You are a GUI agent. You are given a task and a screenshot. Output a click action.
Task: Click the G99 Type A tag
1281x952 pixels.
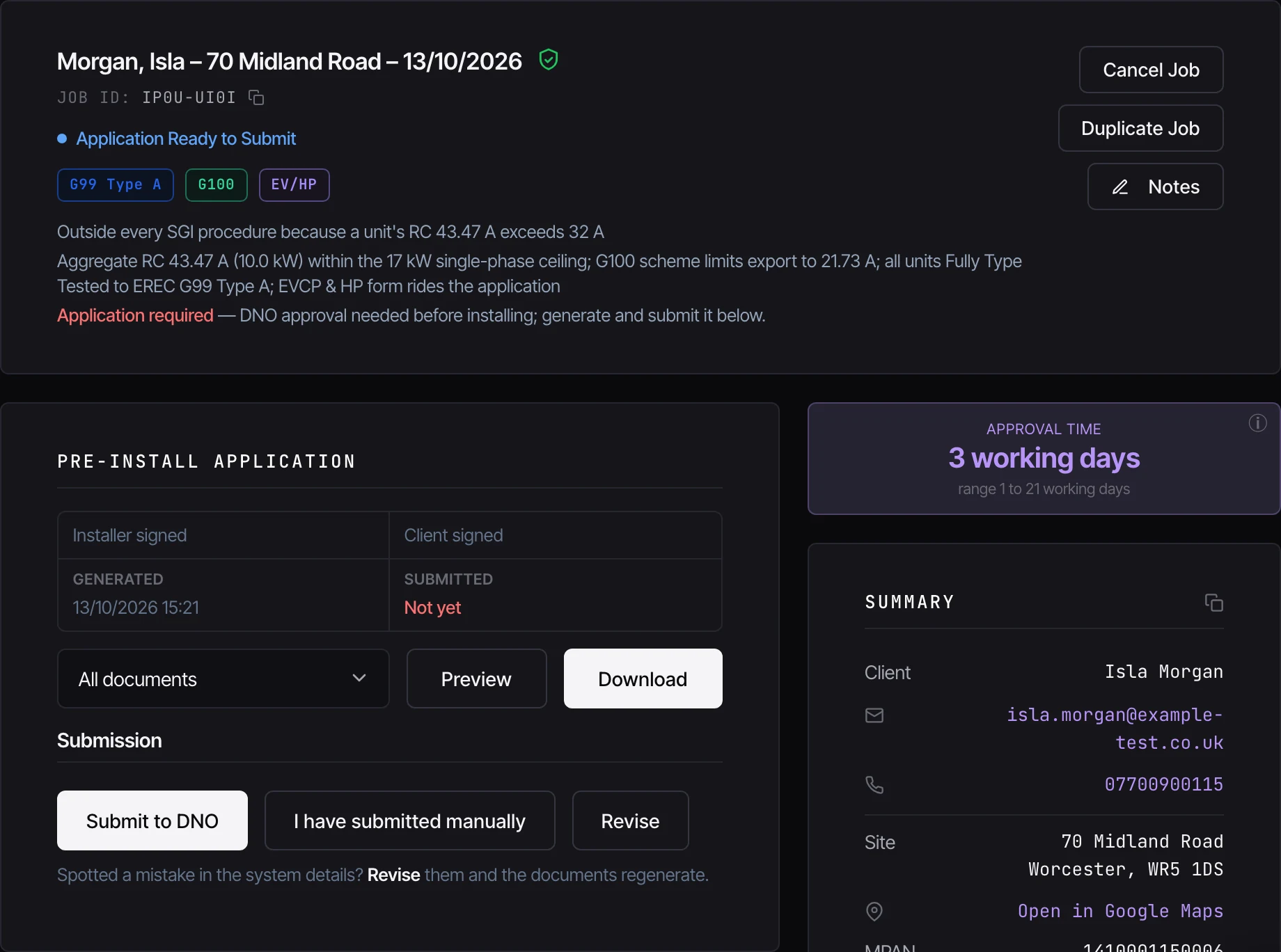(116, 185)
